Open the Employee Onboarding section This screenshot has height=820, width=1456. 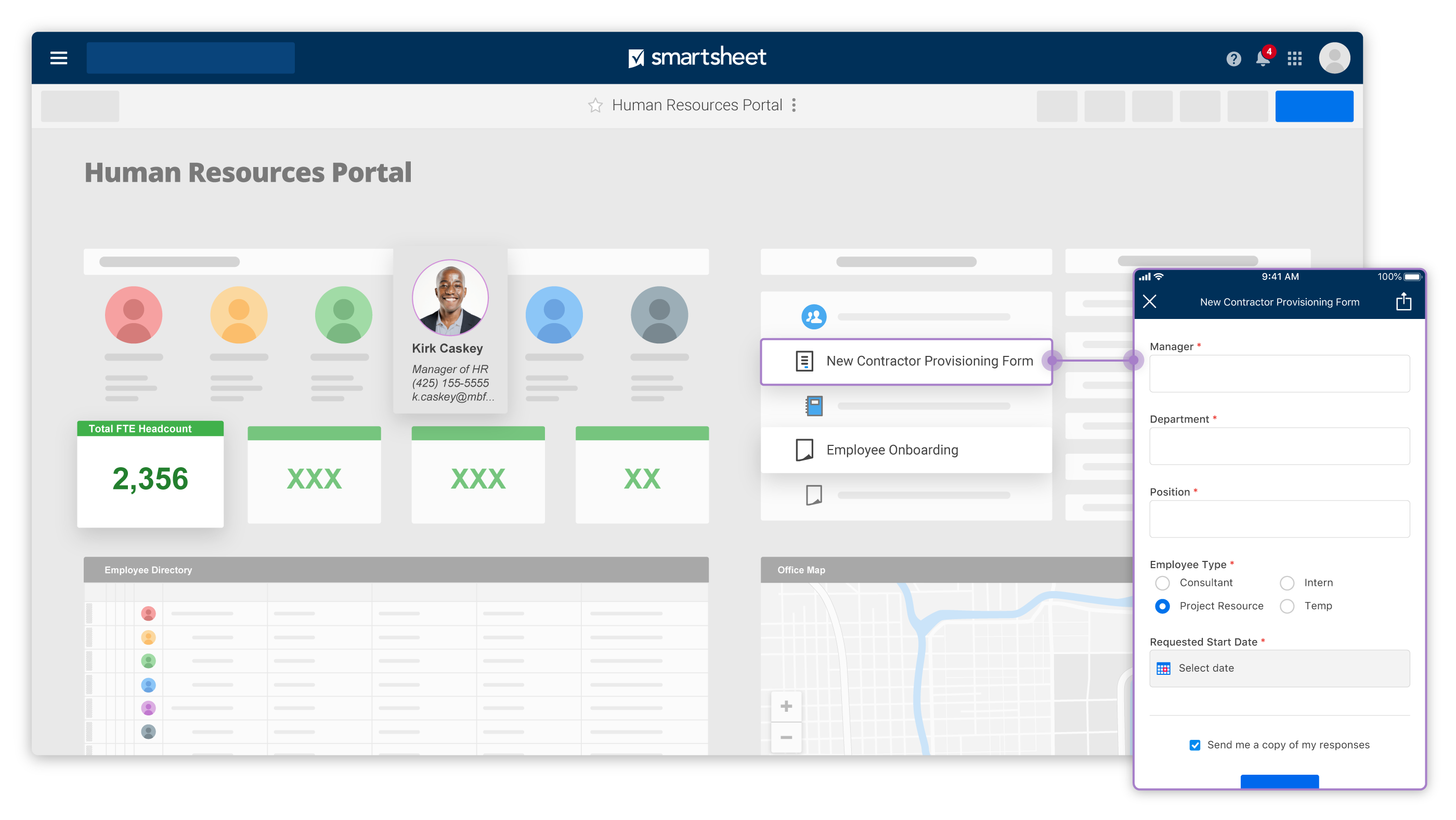[x=892, y=449]
